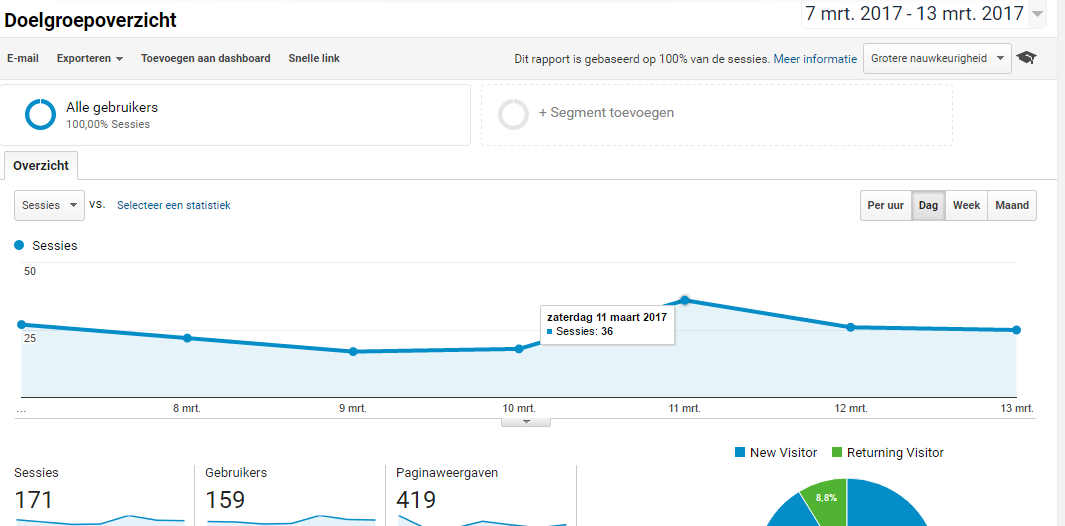Click the zaterdag 11 maart 2017 tooltip
1065x526 pixels.
[x=607, y=324]
